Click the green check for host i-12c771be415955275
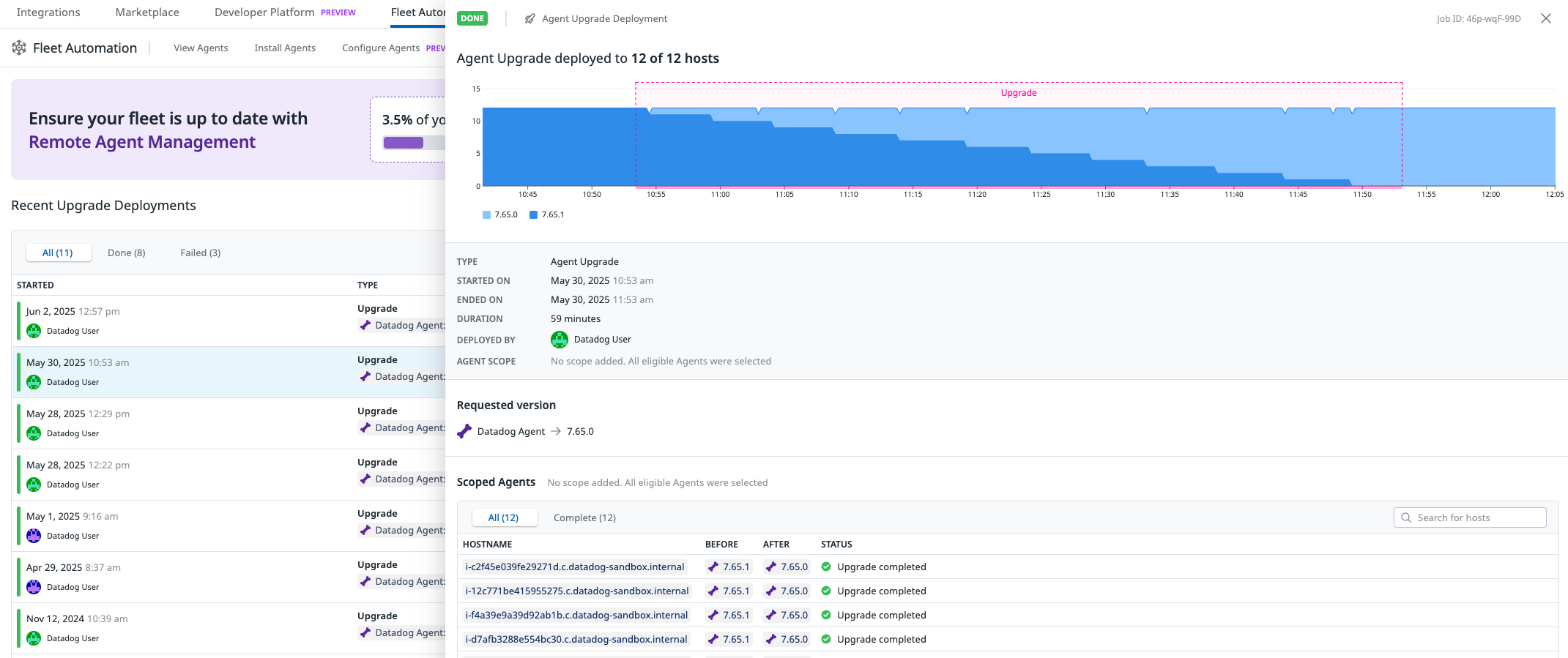This screenshot has width=1568, height=658. pos(826,591)
